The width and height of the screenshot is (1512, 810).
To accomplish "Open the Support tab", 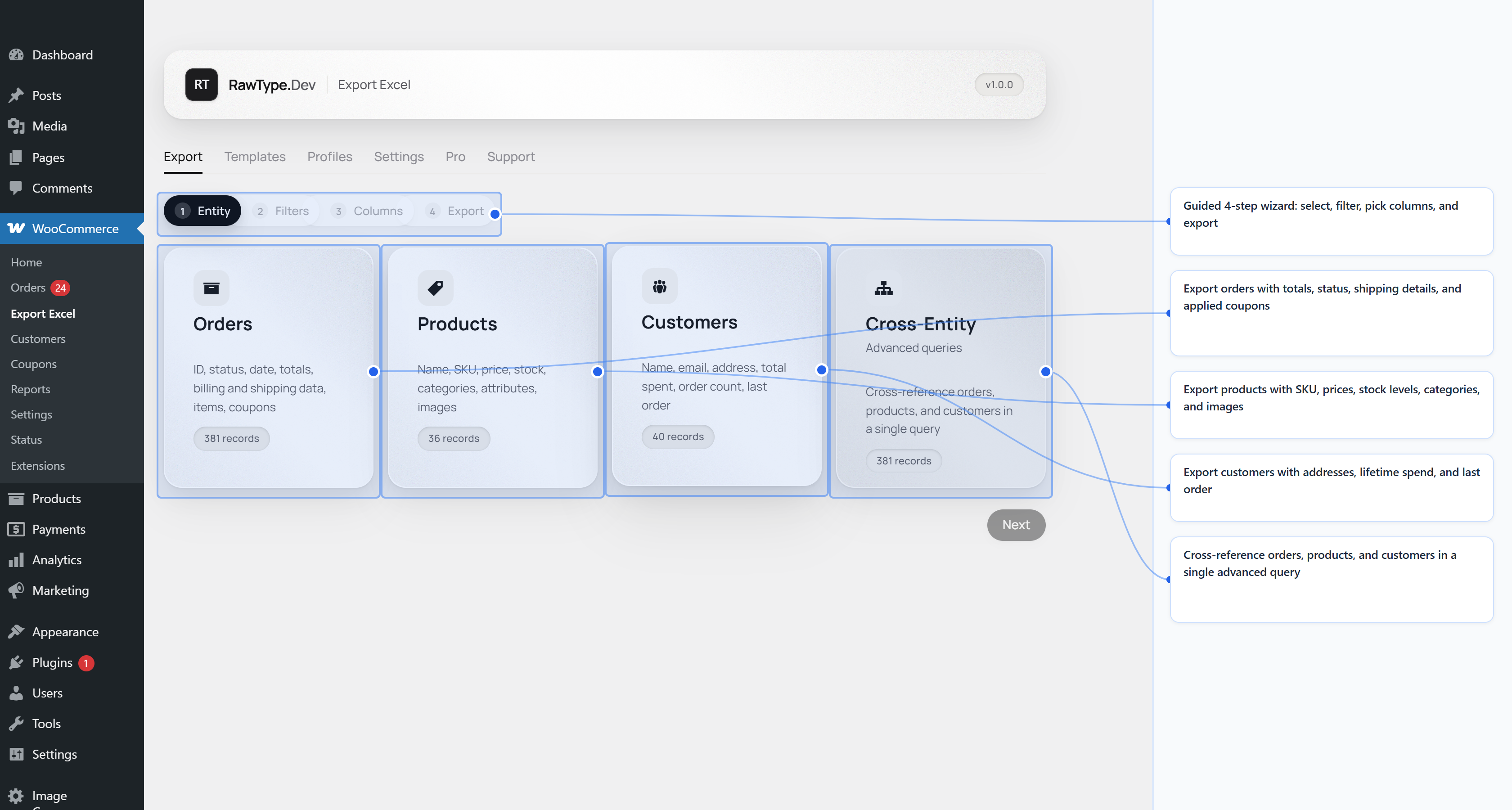I will pyautogui.click(x=511, y=157).
